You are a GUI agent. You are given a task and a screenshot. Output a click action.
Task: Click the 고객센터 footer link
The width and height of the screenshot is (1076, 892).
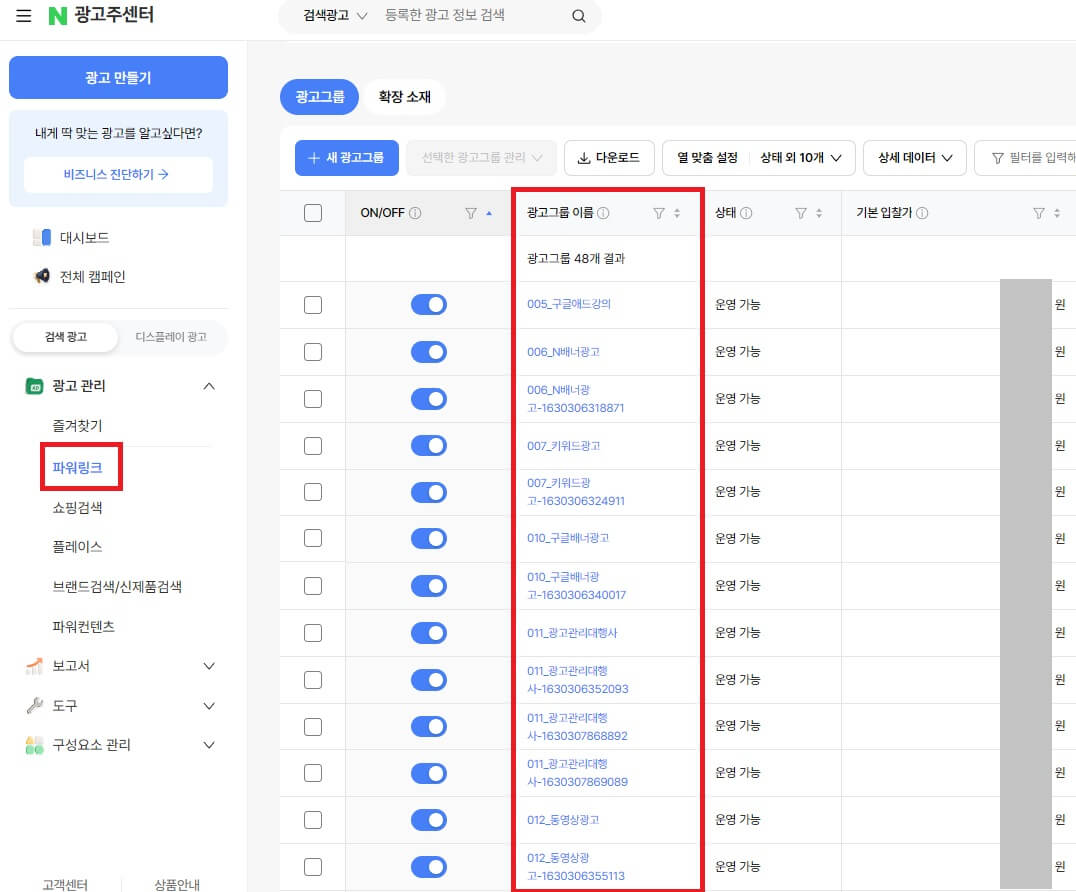point(65,884)
